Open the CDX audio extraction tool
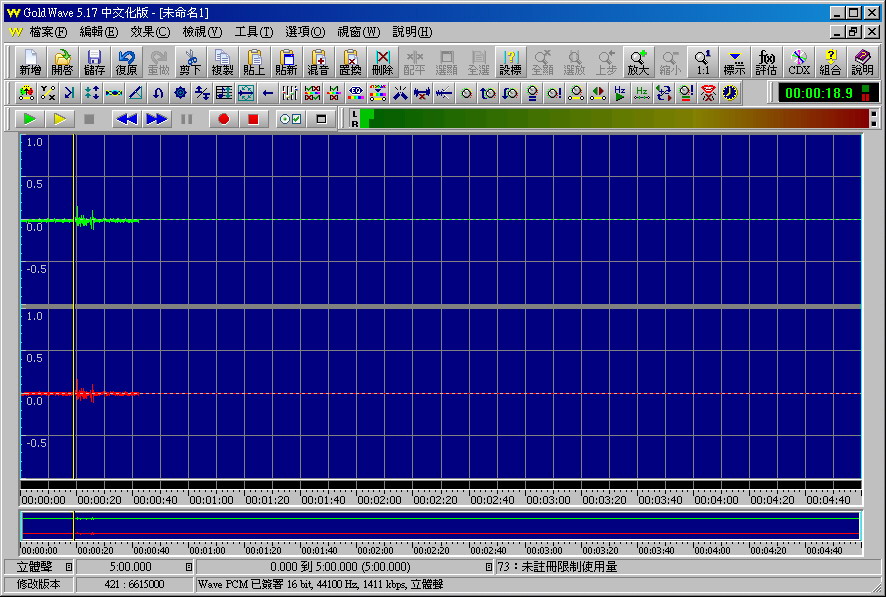 (799, 62)
